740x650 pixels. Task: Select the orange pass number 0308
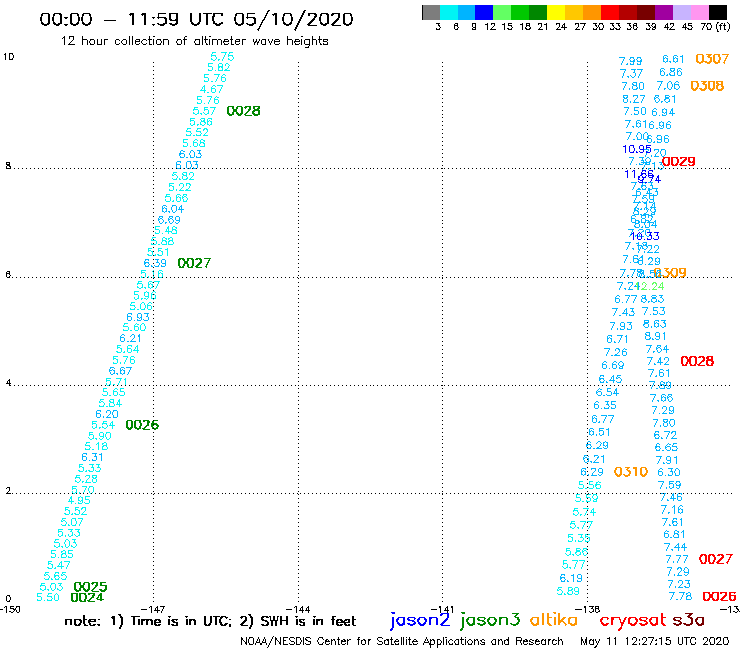pos(707,86)
